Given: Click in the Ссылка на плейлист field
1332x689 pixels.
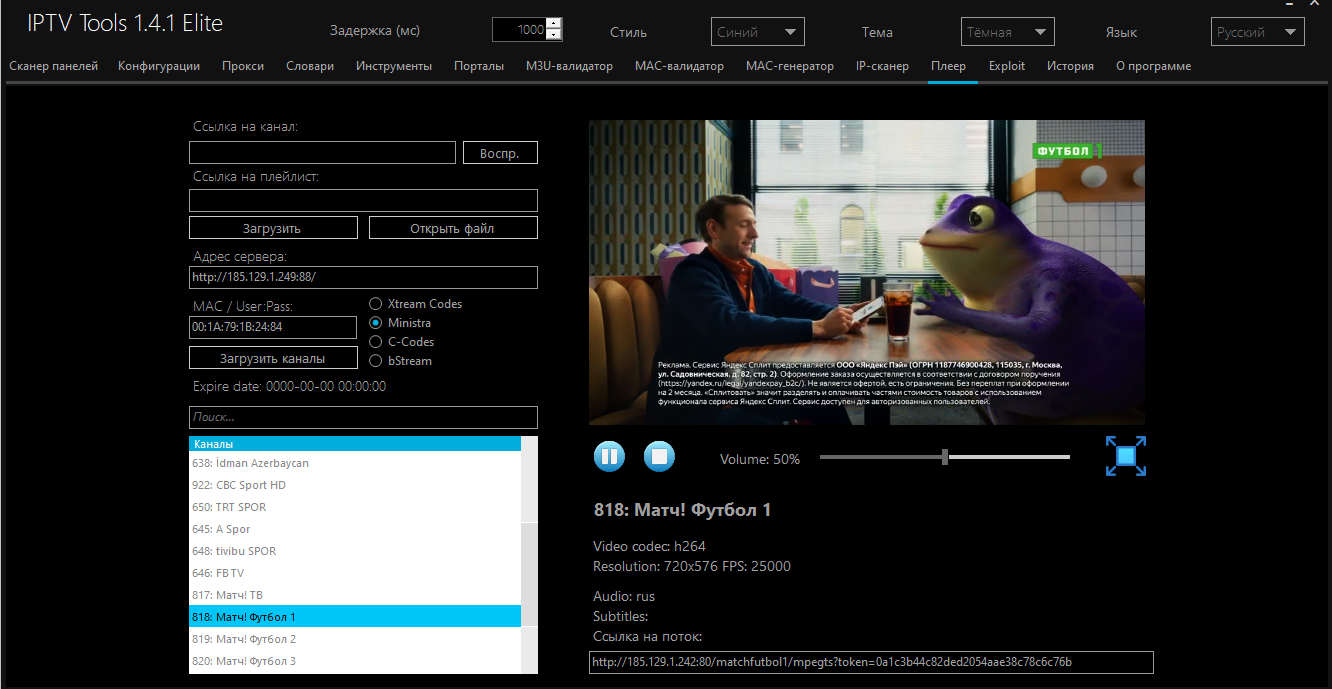Looking at the screenshot, I should [x=363, y=200].
